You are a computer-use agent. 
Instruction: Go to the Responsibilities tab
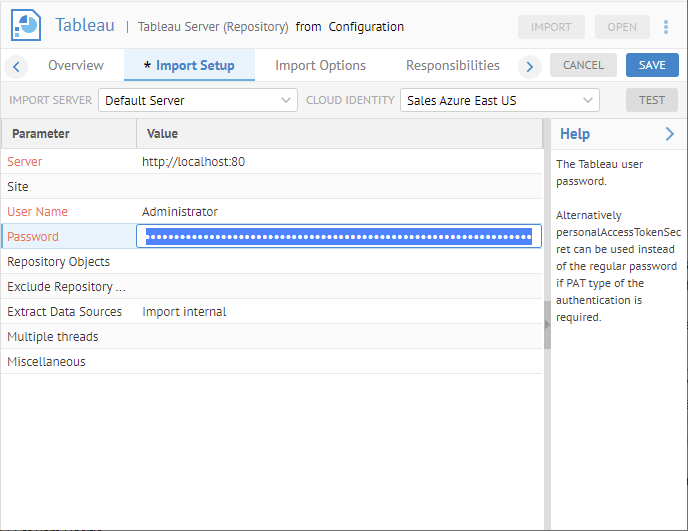452,66
